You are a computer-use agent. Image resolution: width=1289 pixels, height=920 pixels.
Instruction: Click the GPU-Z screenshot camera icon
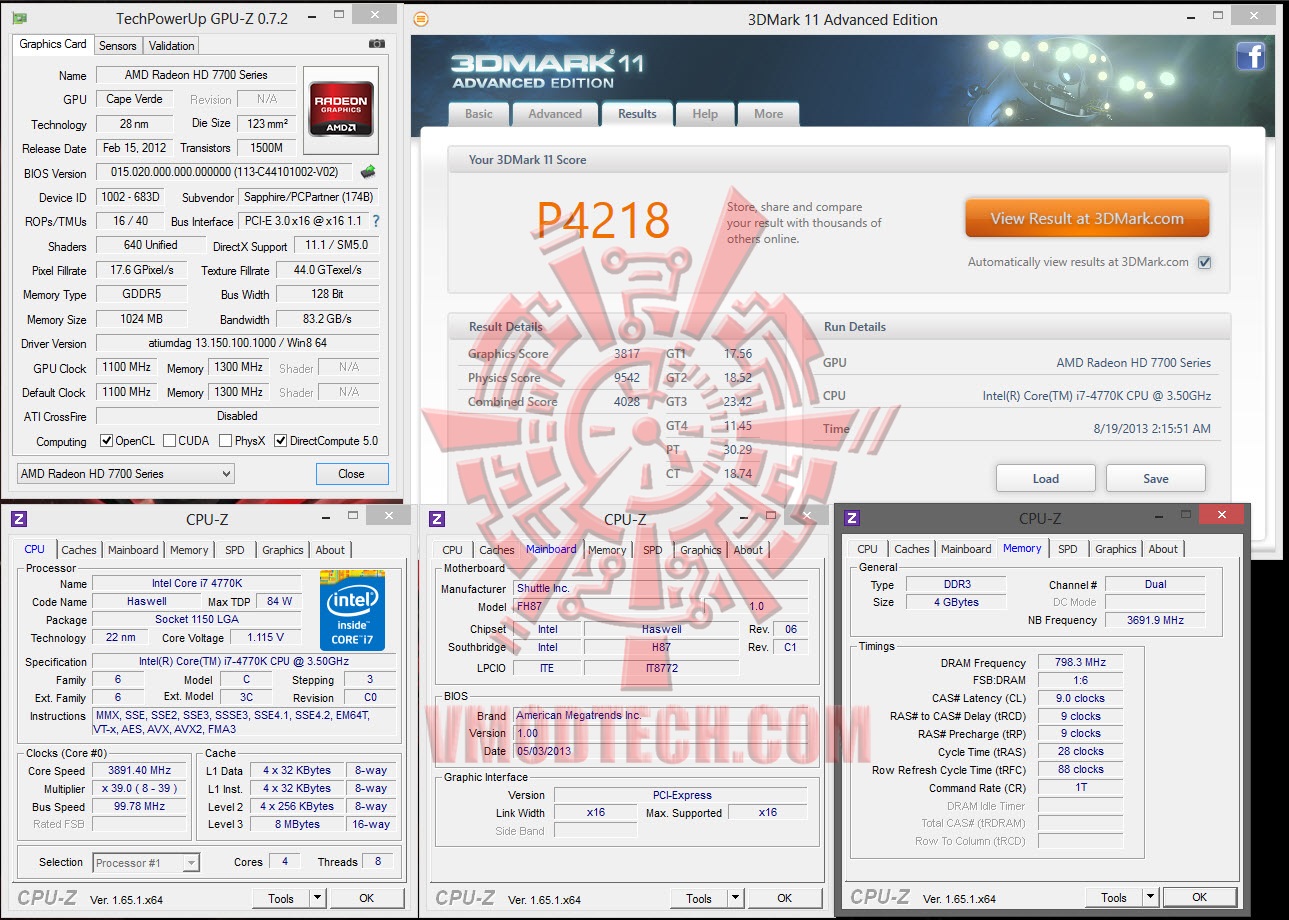pyautogui.click(x=376, y=44)
